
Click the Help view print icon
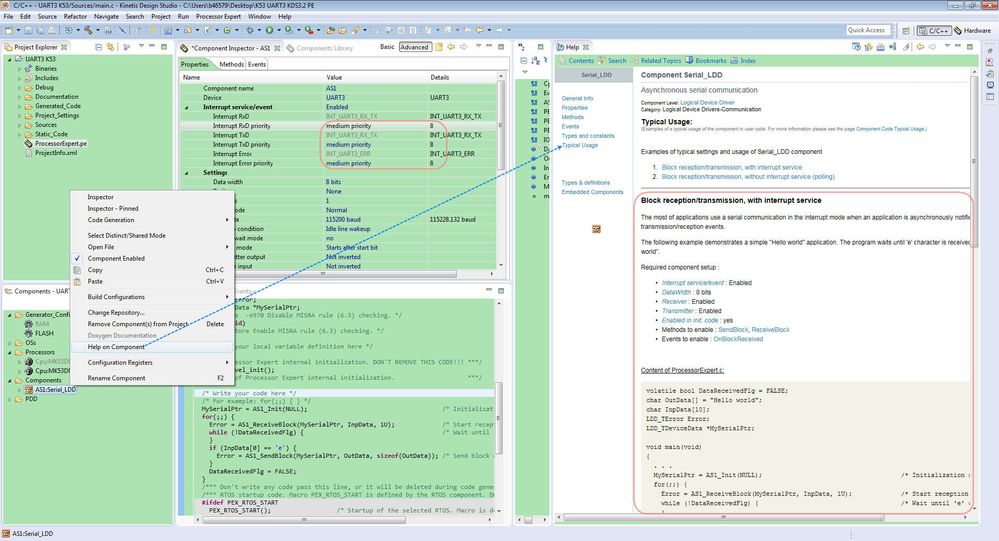pos(880,47)
